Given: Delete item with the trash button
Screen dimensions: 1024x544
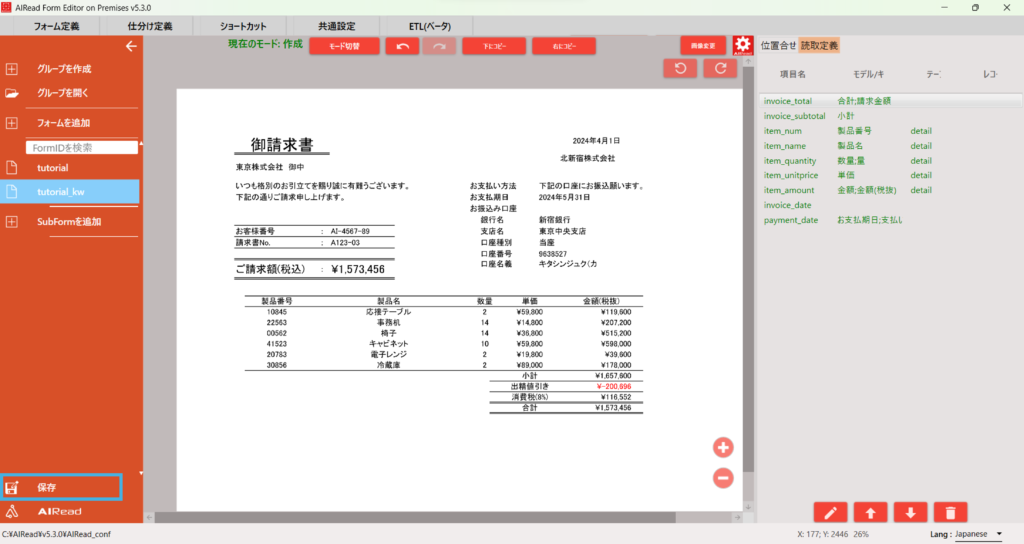Looking at the screenshot, I should pyautogui.click(x=948, y=512).
